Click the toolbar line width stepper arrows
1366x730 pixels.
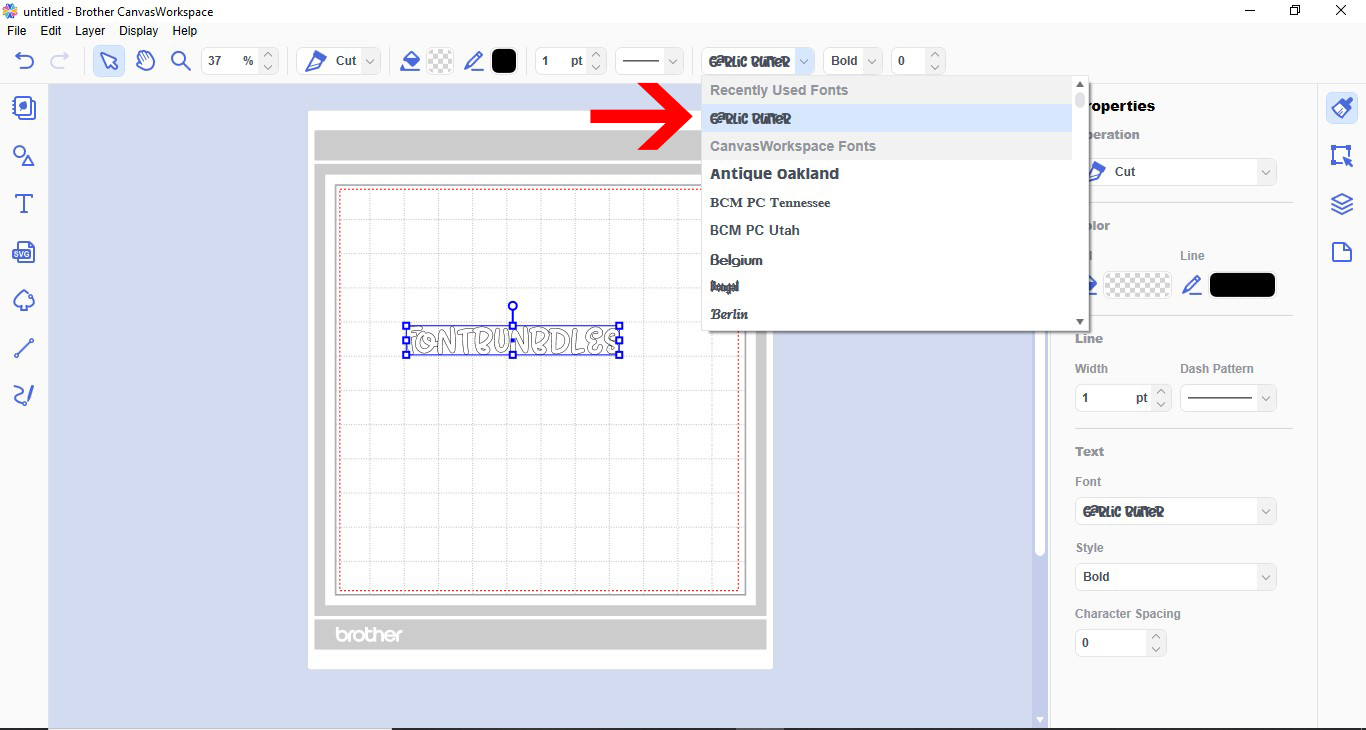click(597, 61)
